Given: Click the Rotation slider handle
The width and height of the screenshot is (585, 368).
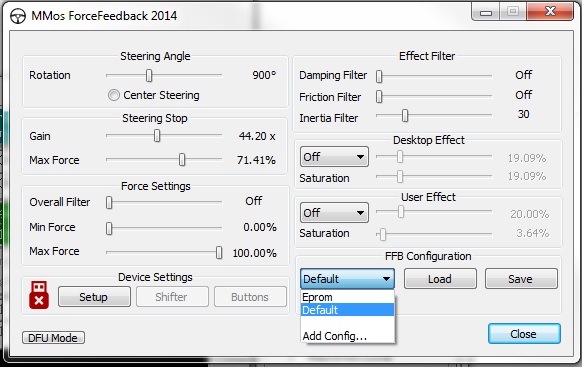Looking at the screenshot, I should (x=149, y=75).
